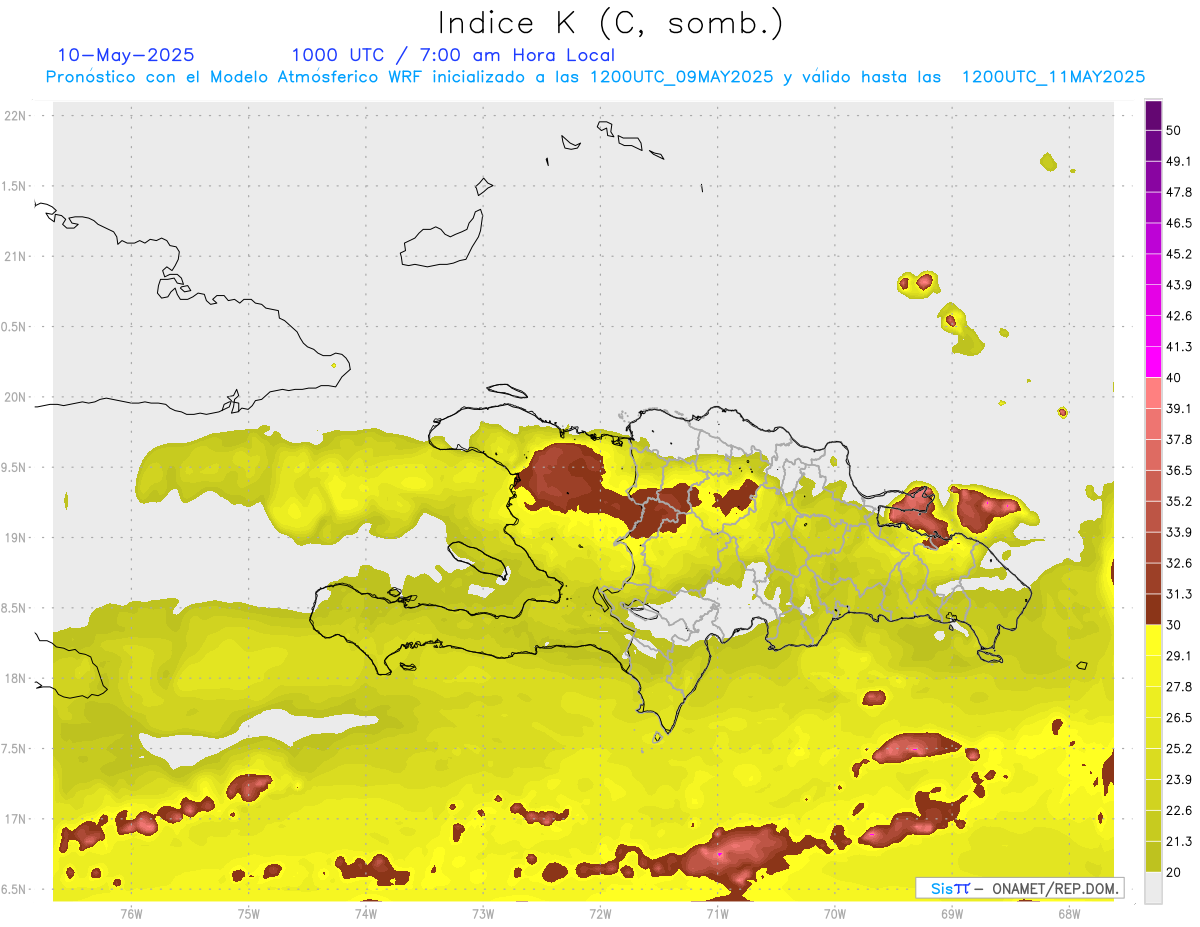Click the '32.6' color scale value
Viewport: 1200px width, 927px height.
[x=1179, y=563]
